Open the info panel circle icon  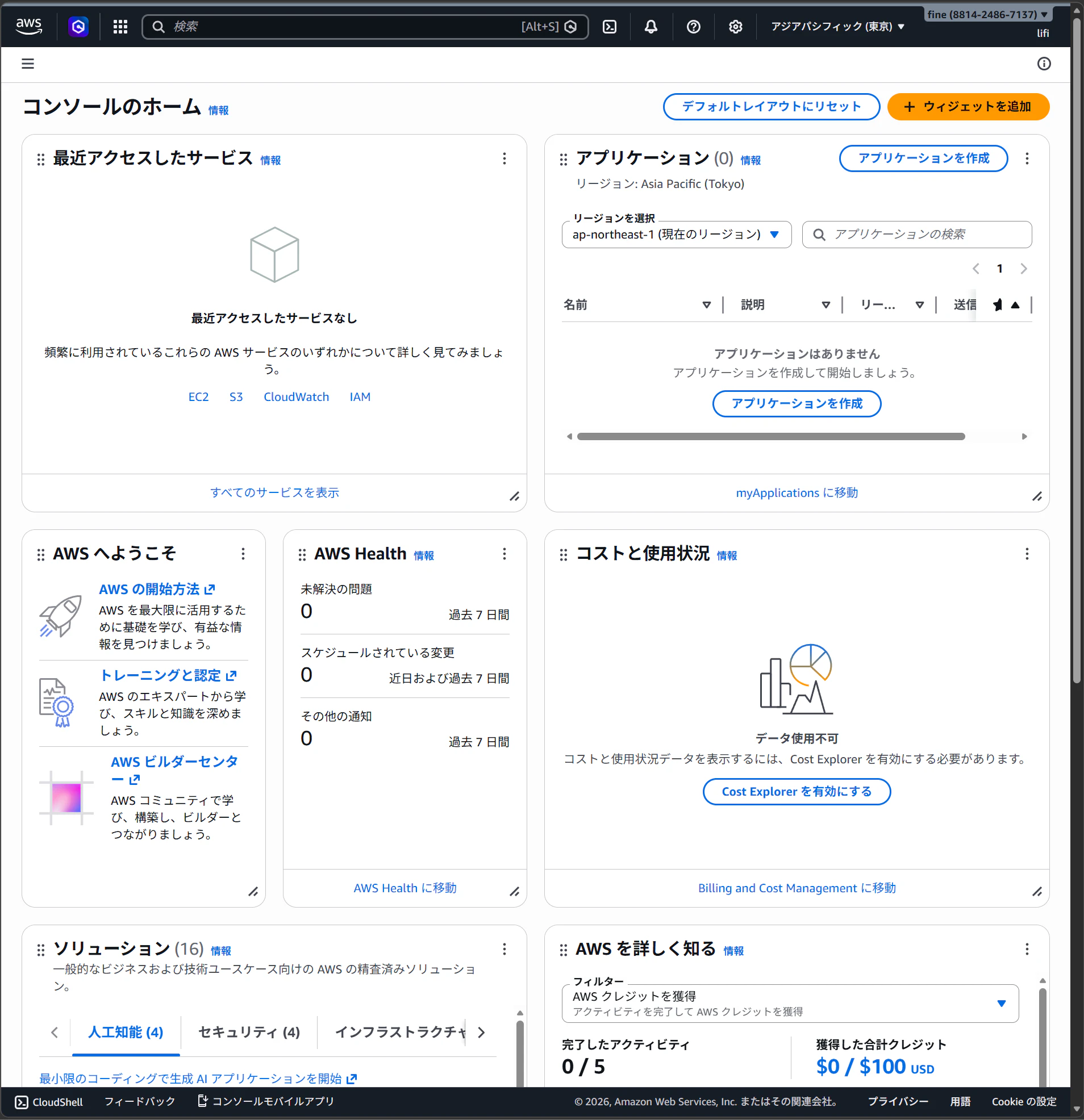tap(1044, 64)
